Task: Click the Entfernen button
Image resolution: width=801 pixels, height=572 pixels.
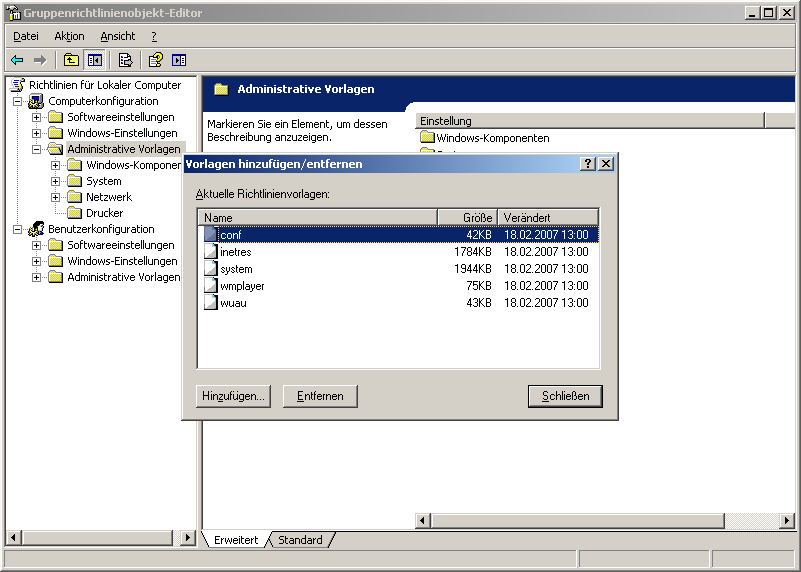Action: coord(319,396)
